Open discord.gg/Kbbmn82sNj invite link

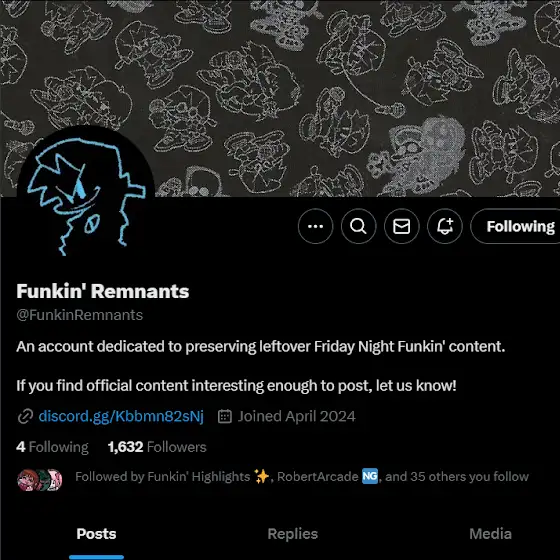[x=121, y=416]
